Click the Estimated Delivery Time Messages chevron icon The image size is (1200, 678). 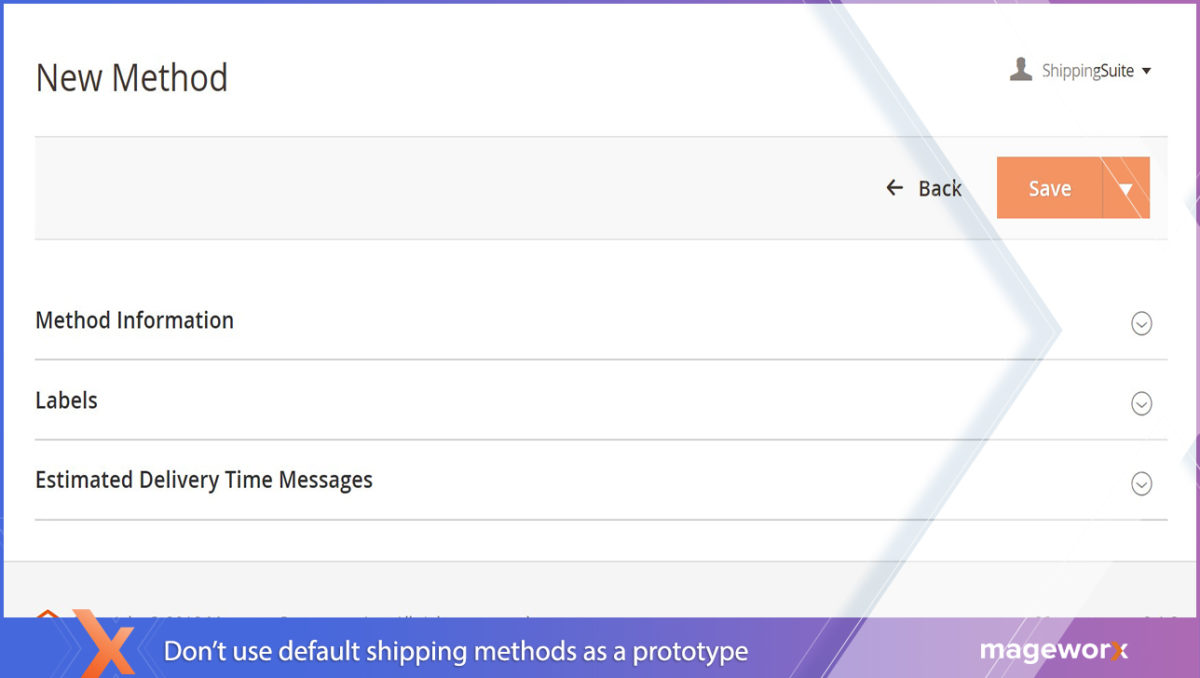pos(1140,483)
